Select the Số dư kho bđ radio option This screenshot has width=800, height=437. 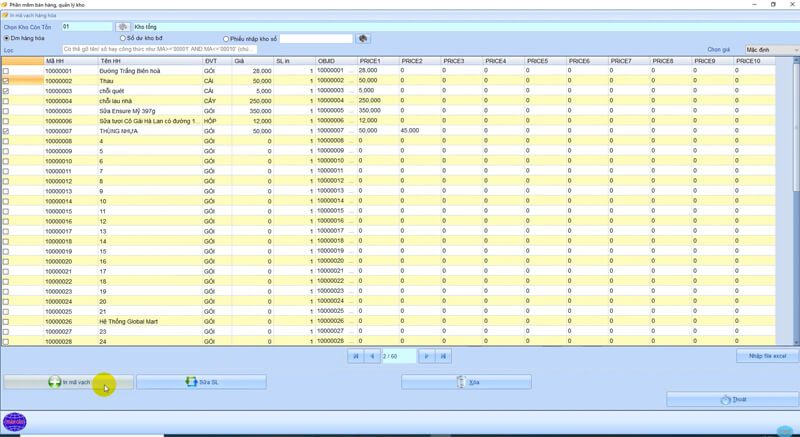pos(123,39)
